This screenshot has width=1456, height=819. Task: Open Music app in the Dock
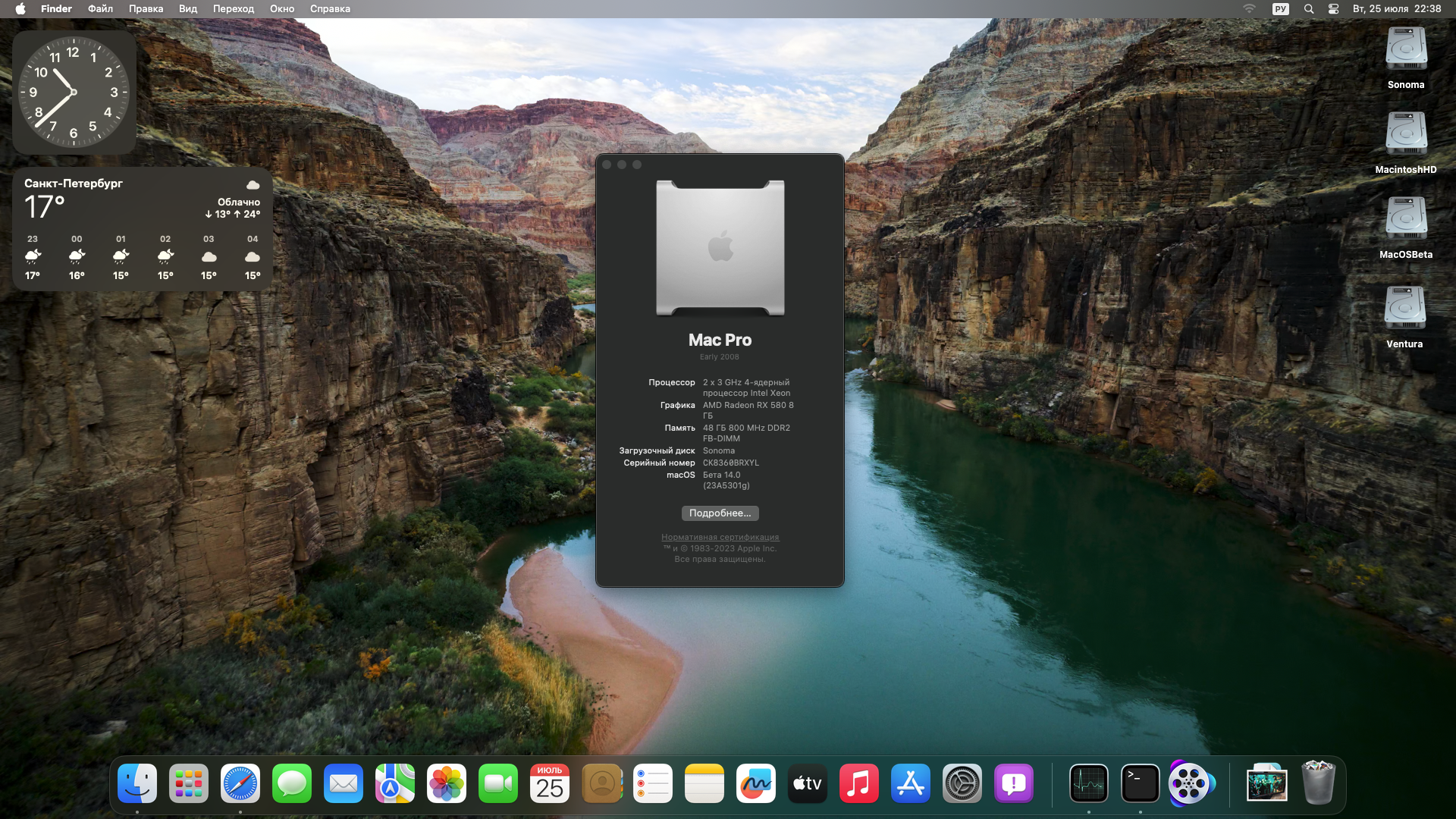click(859, 783)
